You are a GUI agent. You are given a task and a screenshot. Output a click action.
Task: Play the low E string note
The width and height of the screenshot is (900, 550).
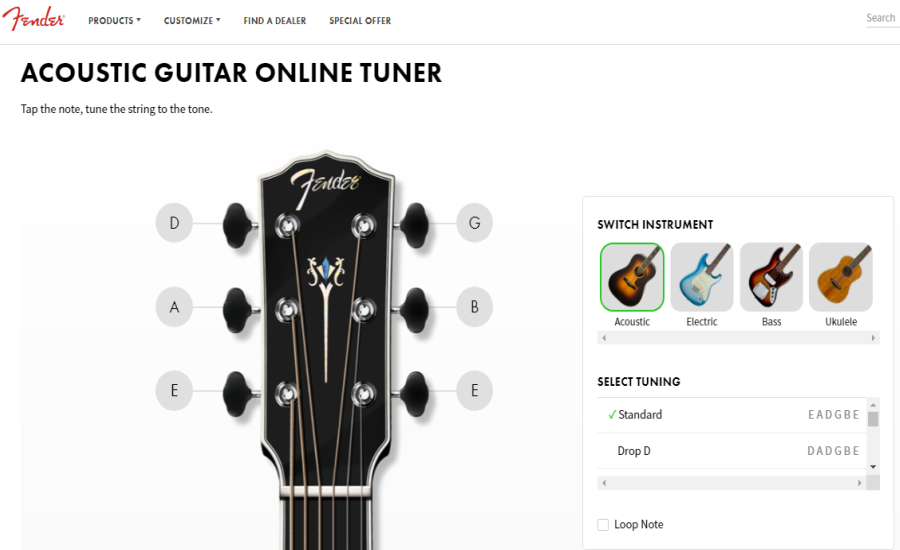click(x=174, y=391)
